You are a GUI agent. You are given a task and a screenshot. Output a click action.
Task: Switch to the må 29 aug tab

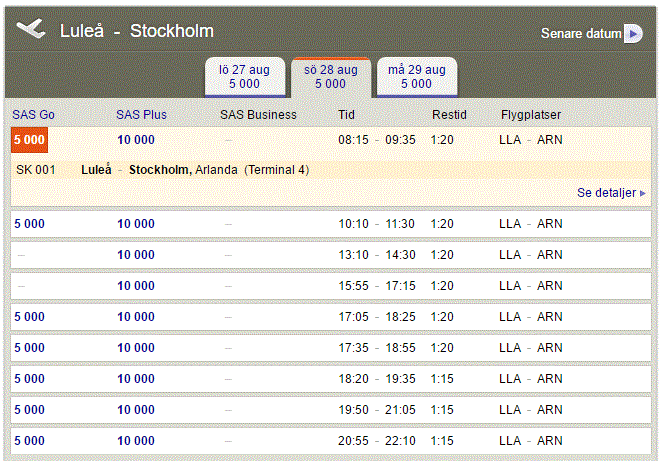pyautogui.click(x=416, y=76)
